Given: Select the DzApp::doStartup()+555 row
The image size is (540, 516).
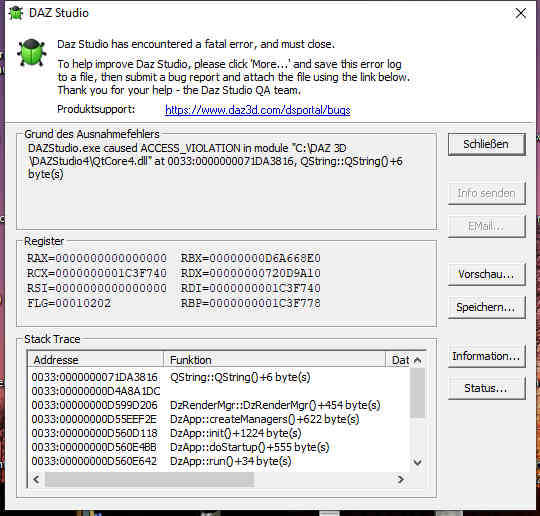Looking at the screenshot, I should 220,447.
